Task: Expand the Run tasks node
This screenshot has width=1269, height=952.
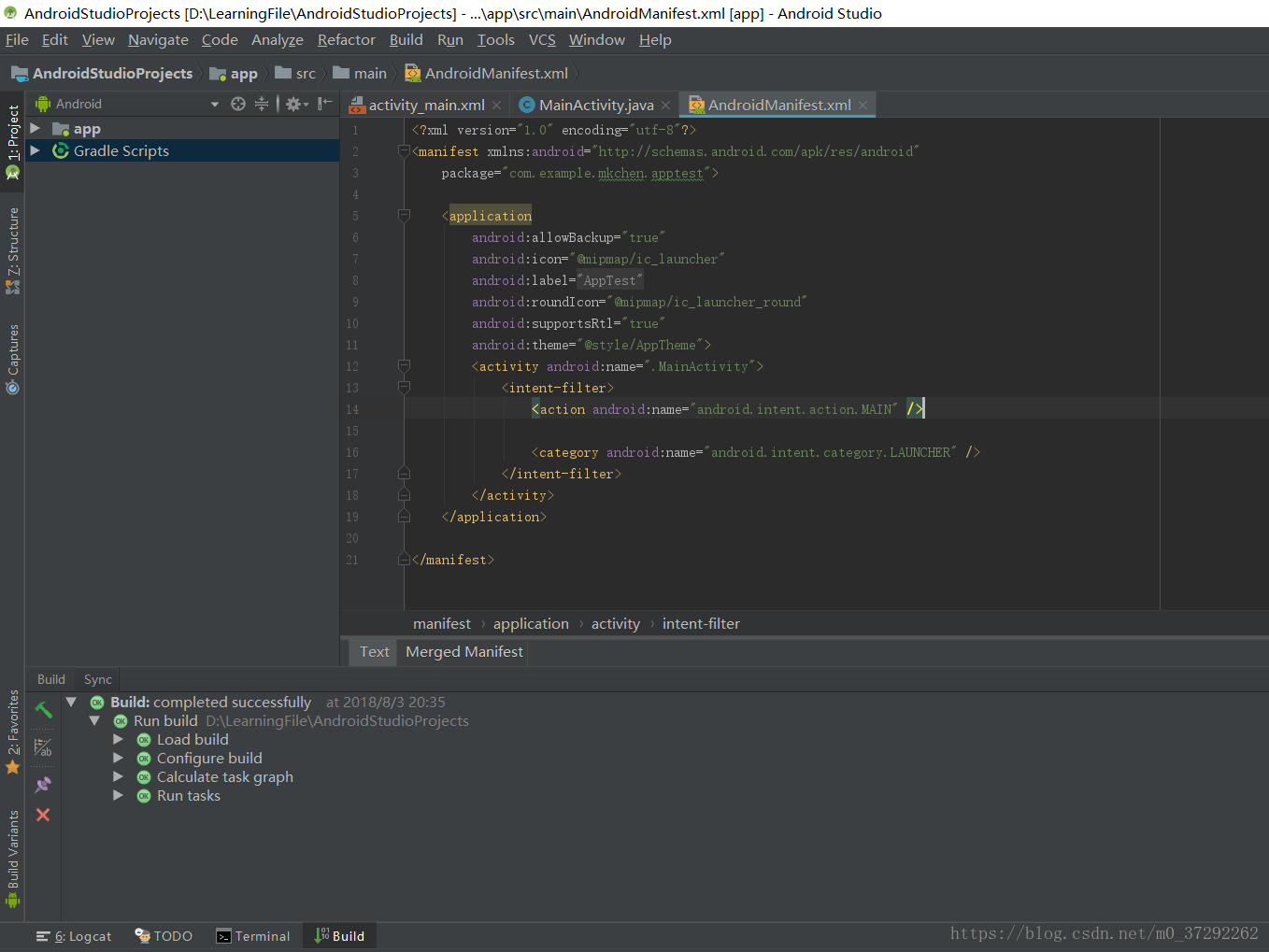Action: coord(118,795)
